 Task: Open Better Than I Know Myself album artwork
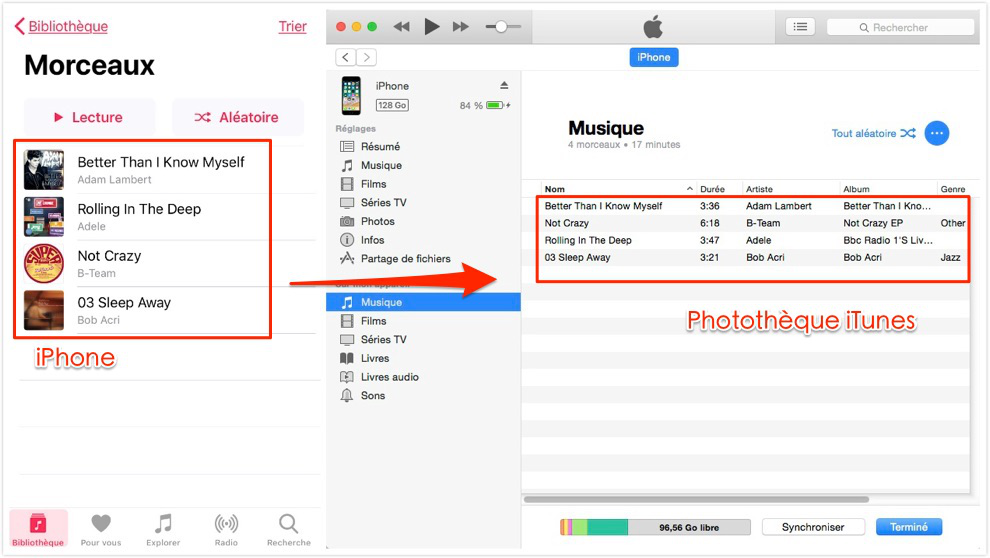click(x=44, y=169)
